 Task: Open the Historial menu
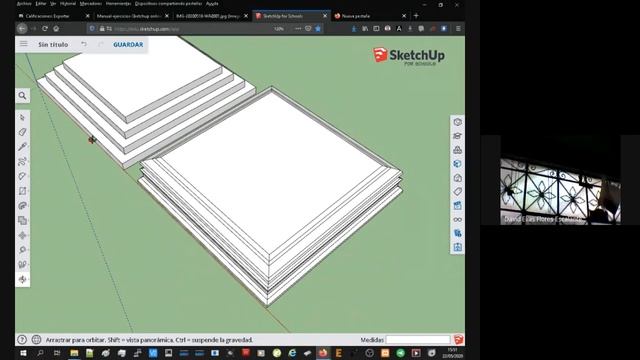(68, 4)
